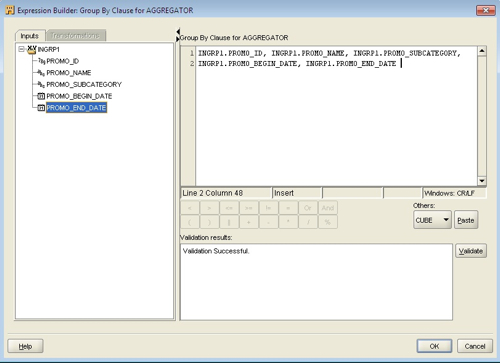500x363 pixels.
Task: Select PROMO_NAME in the inputs tree
Action: (69, 73)
